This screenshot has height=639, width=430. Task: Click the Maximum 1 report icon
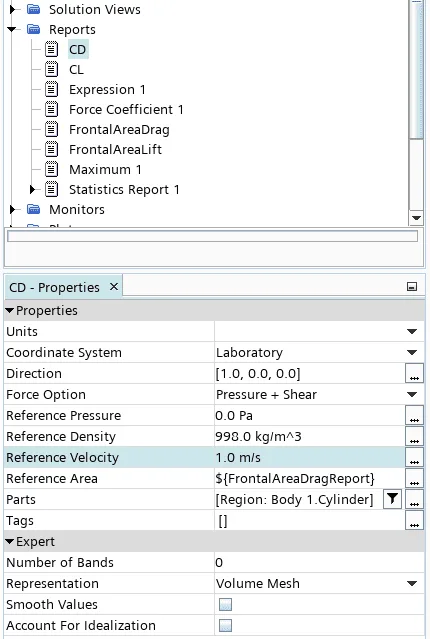click(51, 169)
